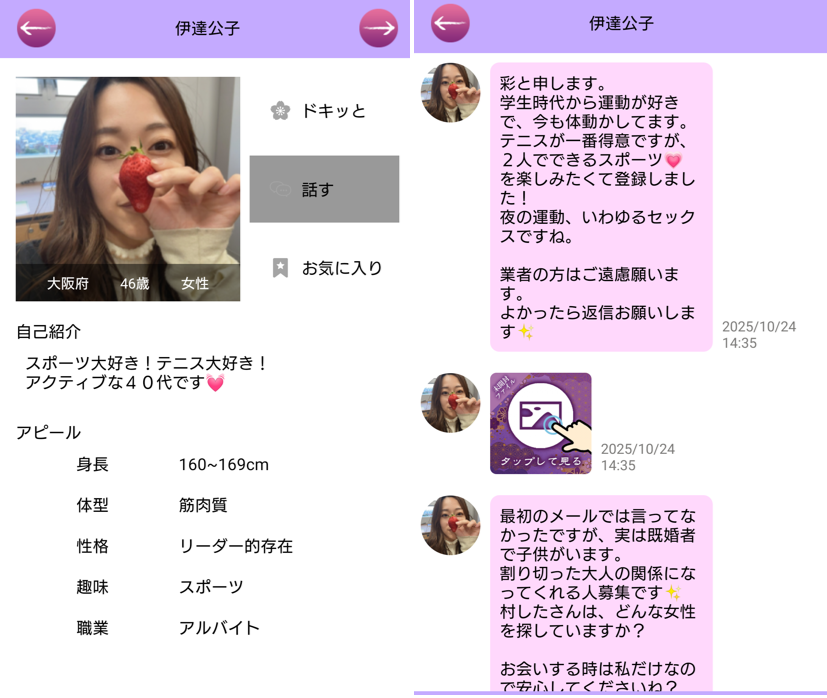Click the 伊達公子 title in the chat header
This screenshot has width=827, height=698.
(x=620, y=23)
